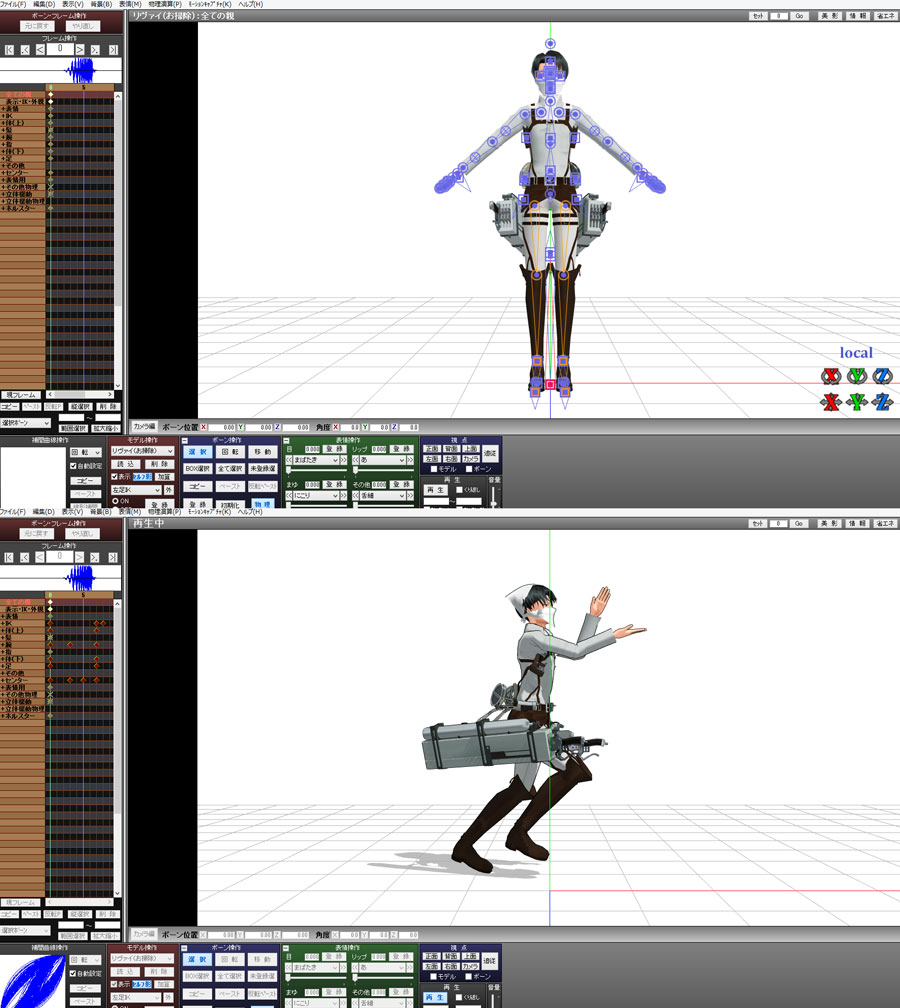Toggle くり返し loop checkbox in top window

[459, 490]
